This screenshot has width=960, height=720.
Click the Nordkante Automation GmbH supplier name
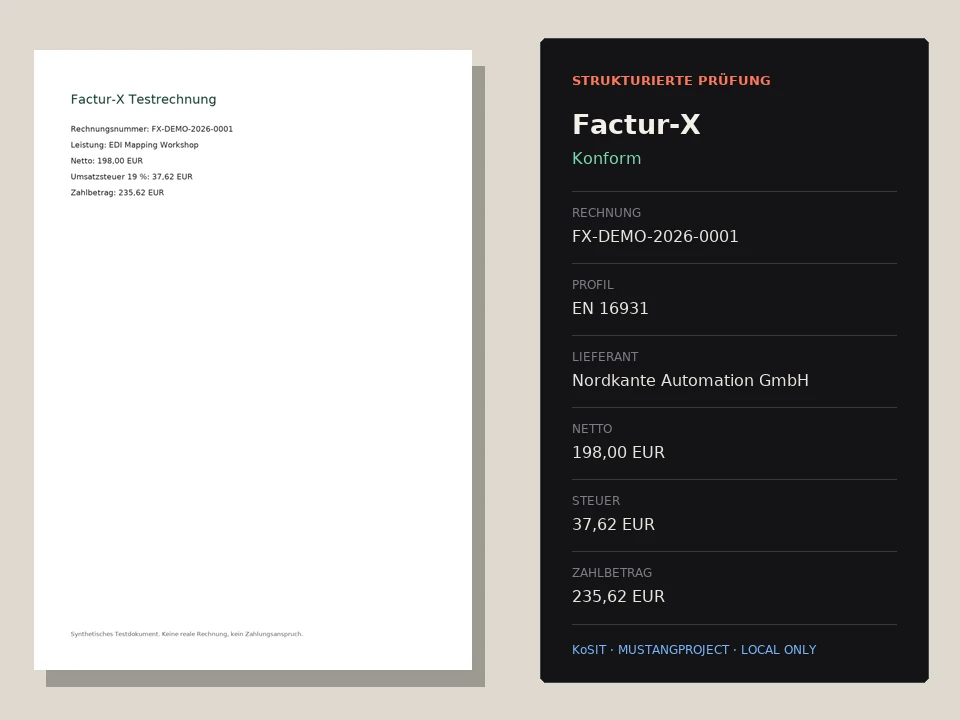(x=690, y=381)
